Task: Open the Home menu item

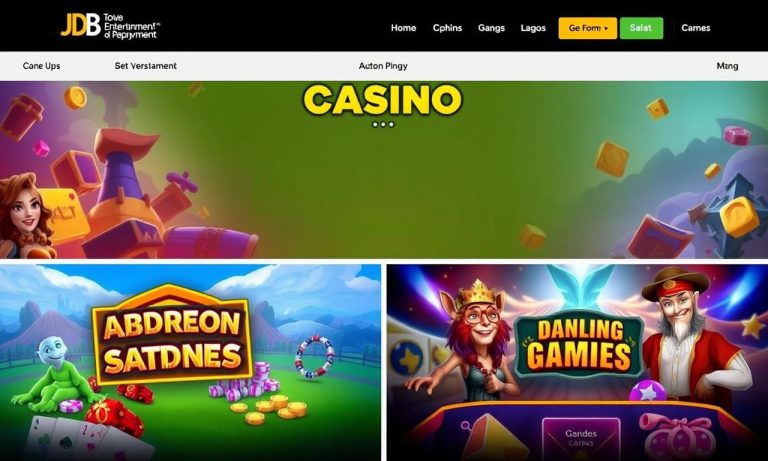Action: point(403,28)
